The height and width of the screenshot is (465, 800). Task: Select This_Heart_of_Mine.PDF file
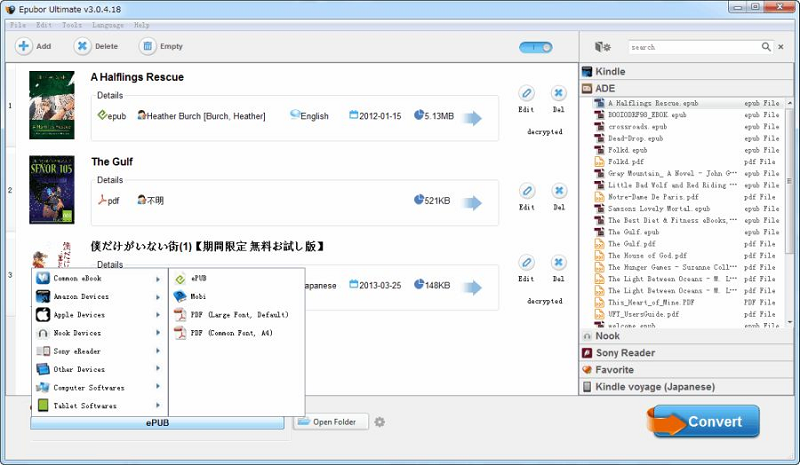pos(687,303)
